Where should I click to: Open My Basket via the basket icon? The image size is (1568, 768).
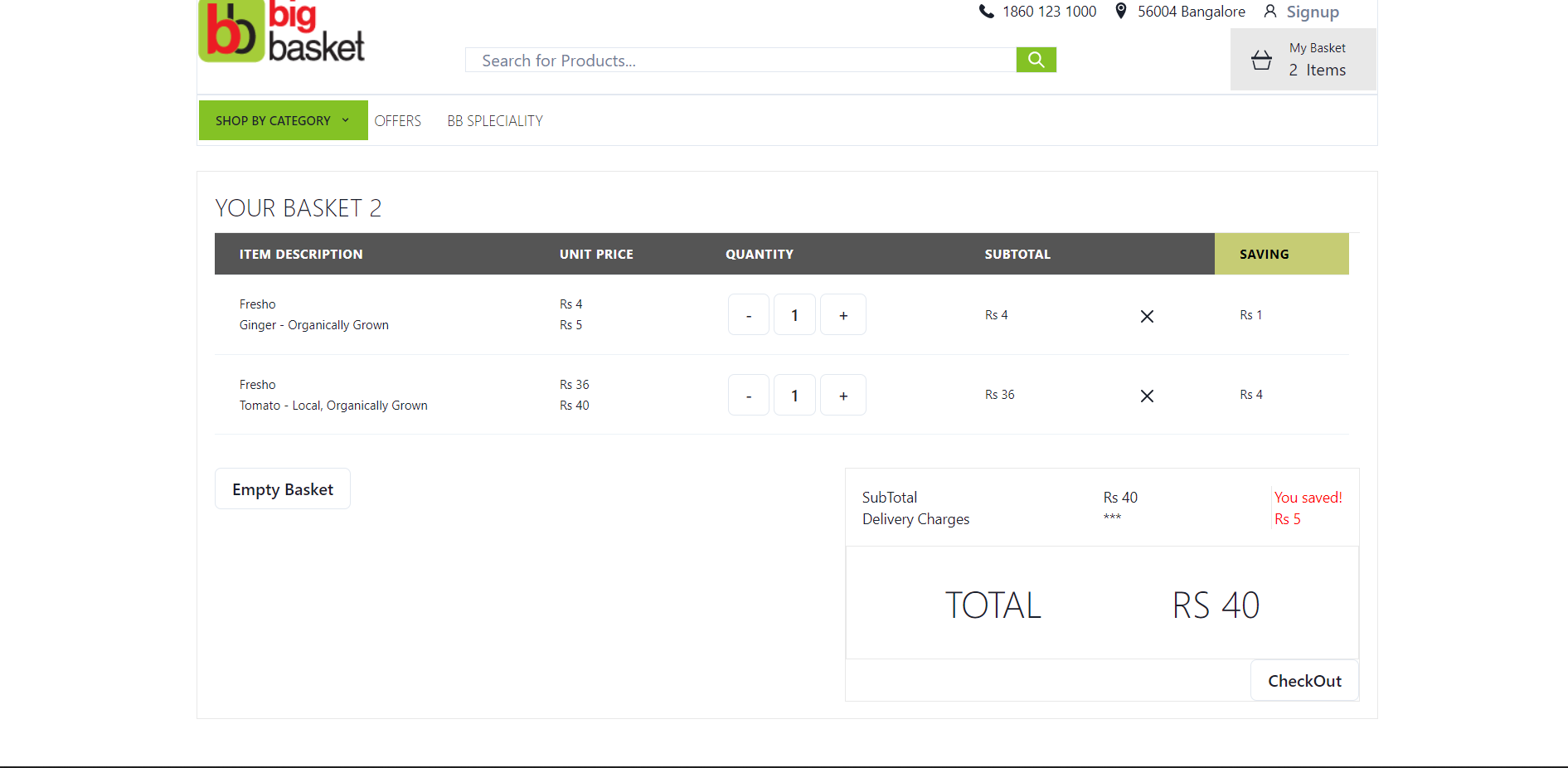pyautogui.click(x=1261, y=60)
